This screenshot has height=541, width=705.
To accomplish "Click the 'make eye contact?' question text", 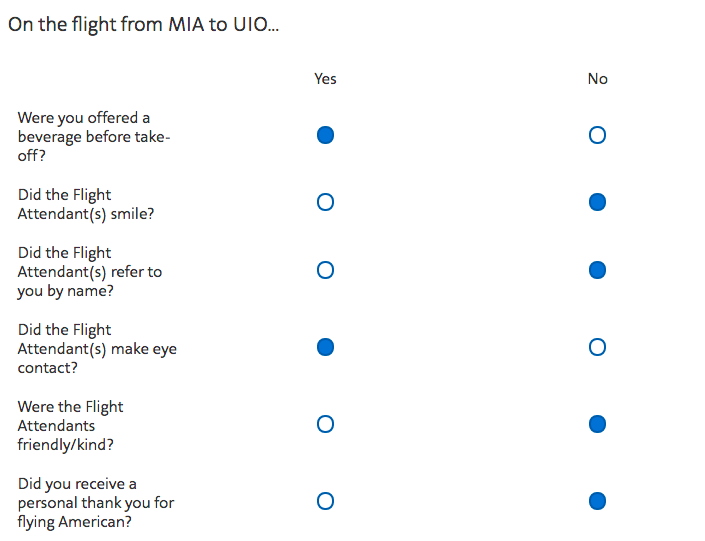I will [x=97, y=349].
